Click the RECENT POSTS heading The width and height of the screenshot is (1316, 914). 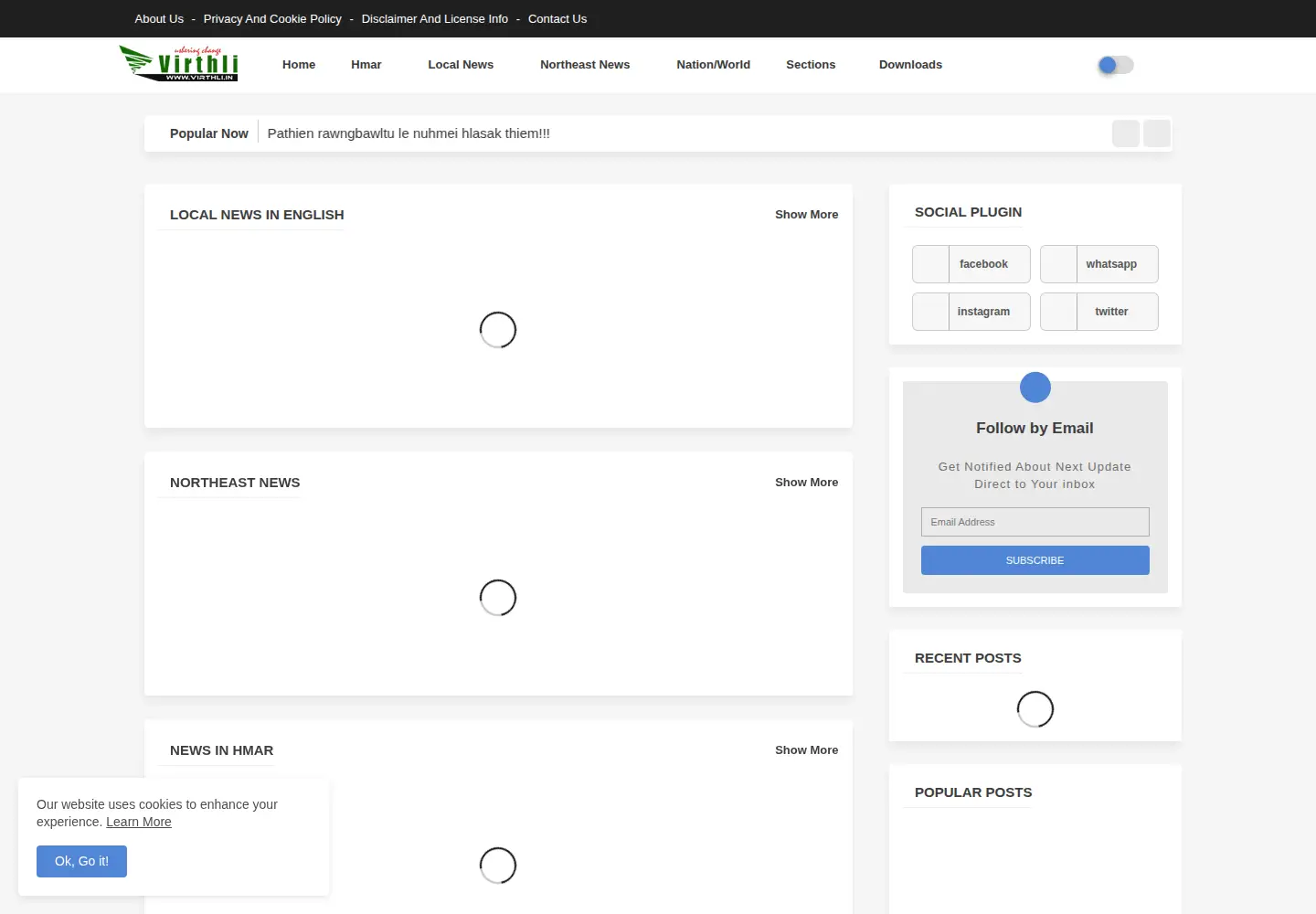pyautogui.click(x=968, y=658)
